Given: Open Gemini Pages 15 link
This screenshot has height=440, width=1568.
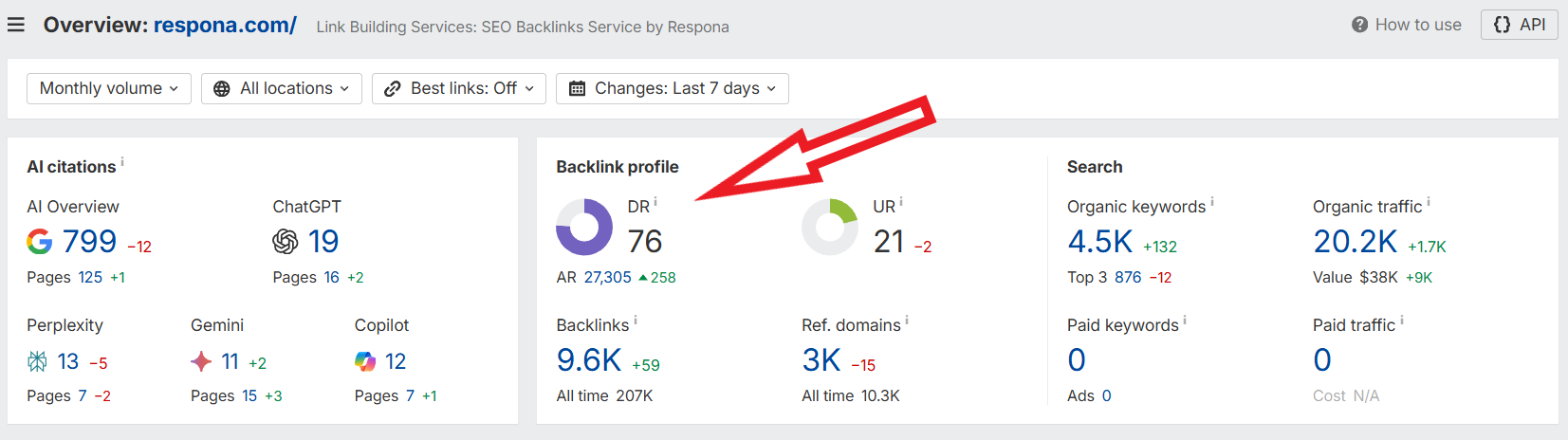Looking at the screenshot, I should 249,395.
